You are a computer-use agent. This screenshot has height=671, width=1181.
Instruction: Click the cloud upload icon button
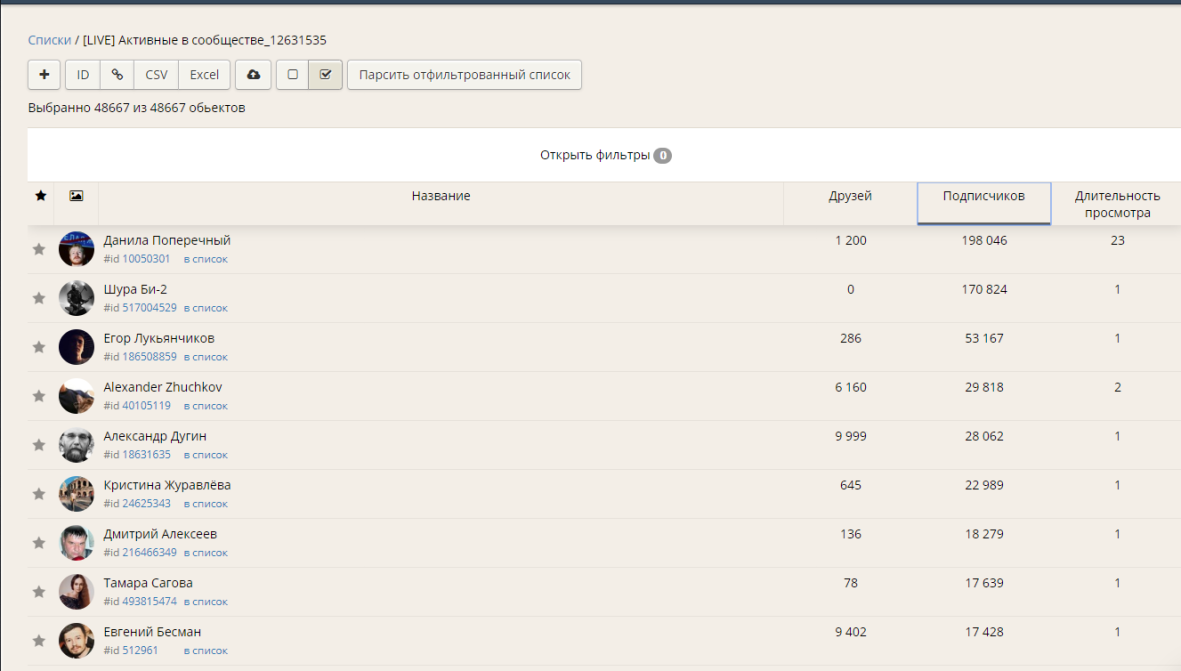pyautogui.click(x=253, y=75)
